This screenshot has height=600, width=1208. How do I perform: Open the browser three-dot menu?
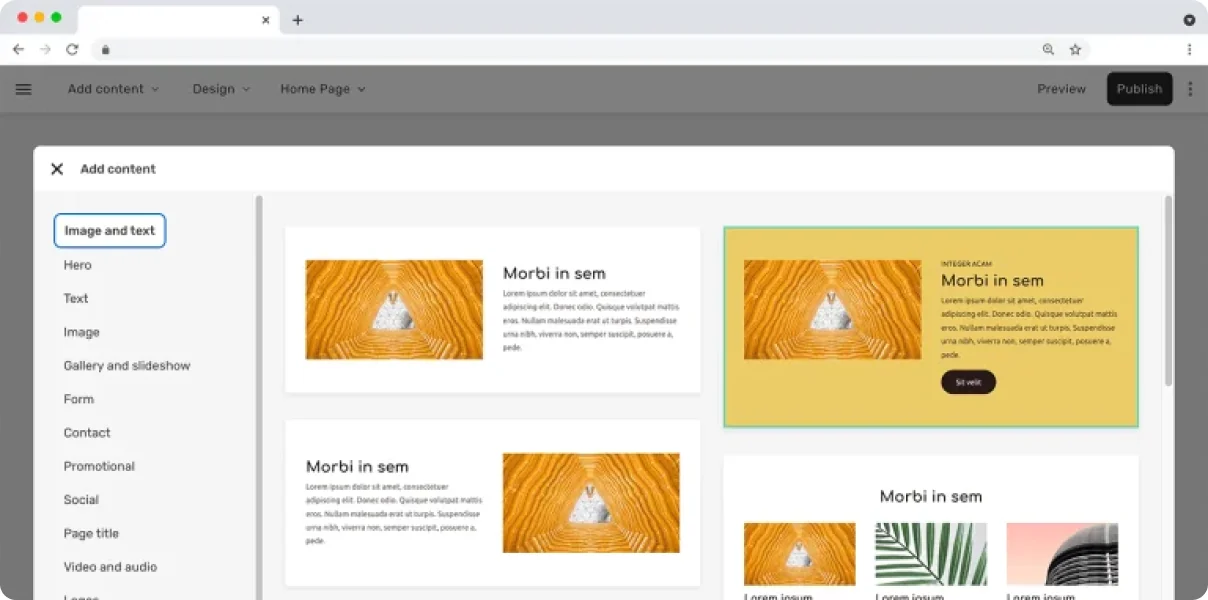click(1189, 49)
